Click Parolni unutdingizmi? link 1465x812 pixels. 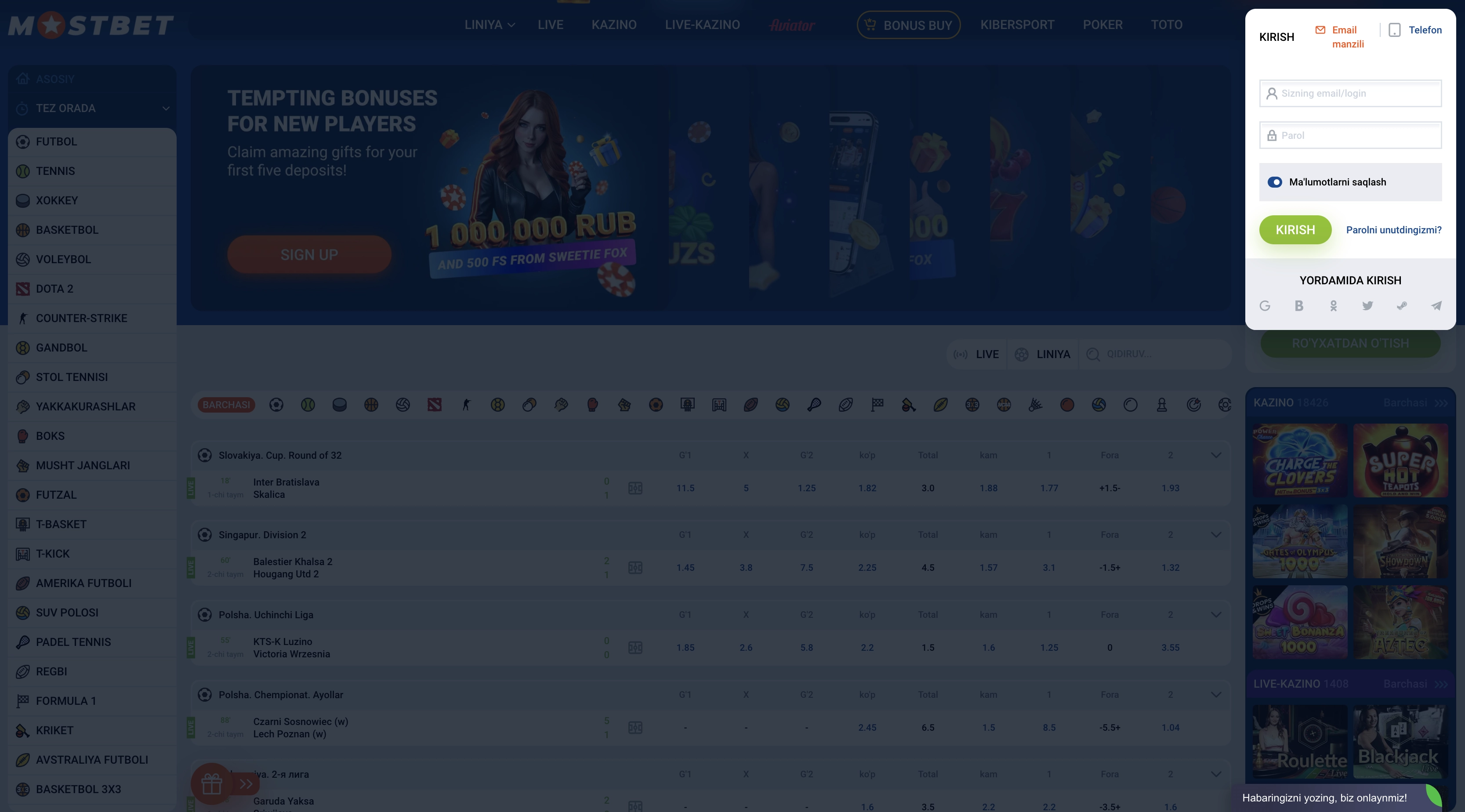pyautogui.click(x=1393, y=230)
